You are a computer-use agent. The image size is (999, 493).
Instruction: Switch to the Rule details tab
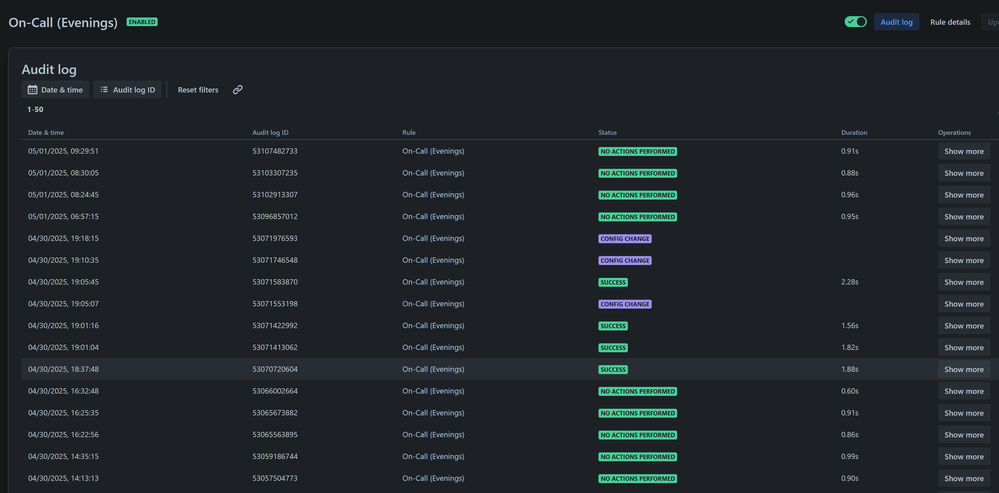click(949, 21)
